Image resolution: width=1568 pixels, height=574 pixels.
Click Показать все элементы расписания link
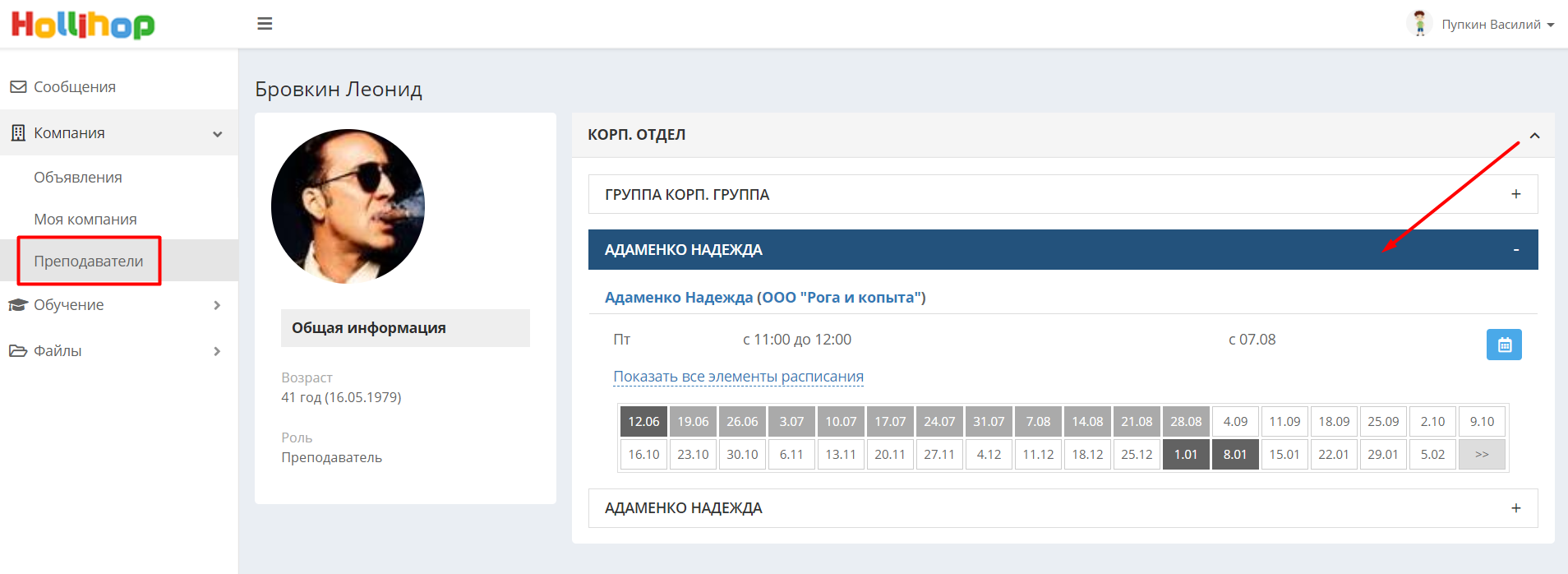[738, 377]
